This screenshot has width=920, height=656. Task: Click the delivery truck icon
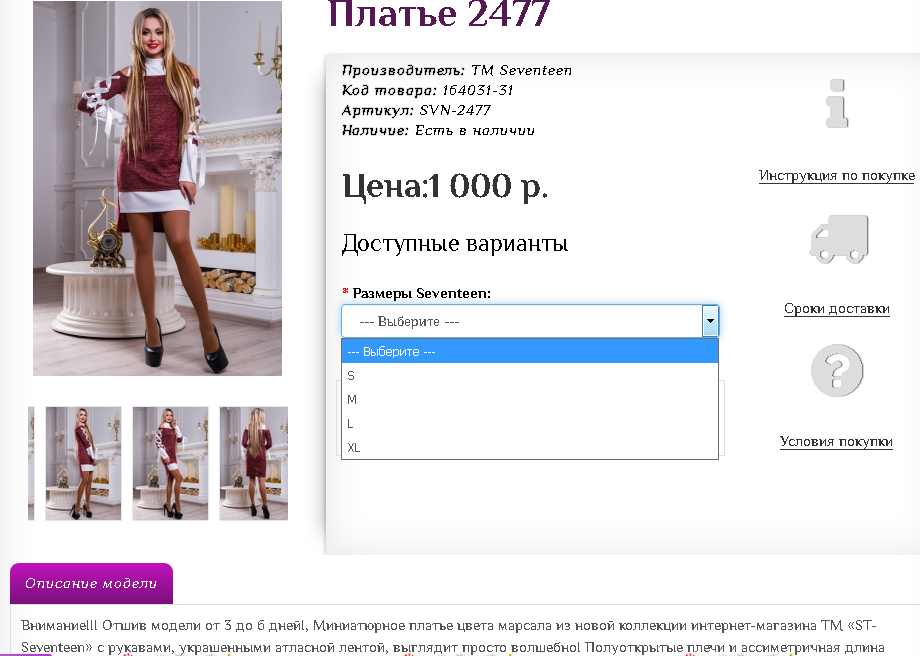pyautogui.click(x=837, y=240)
